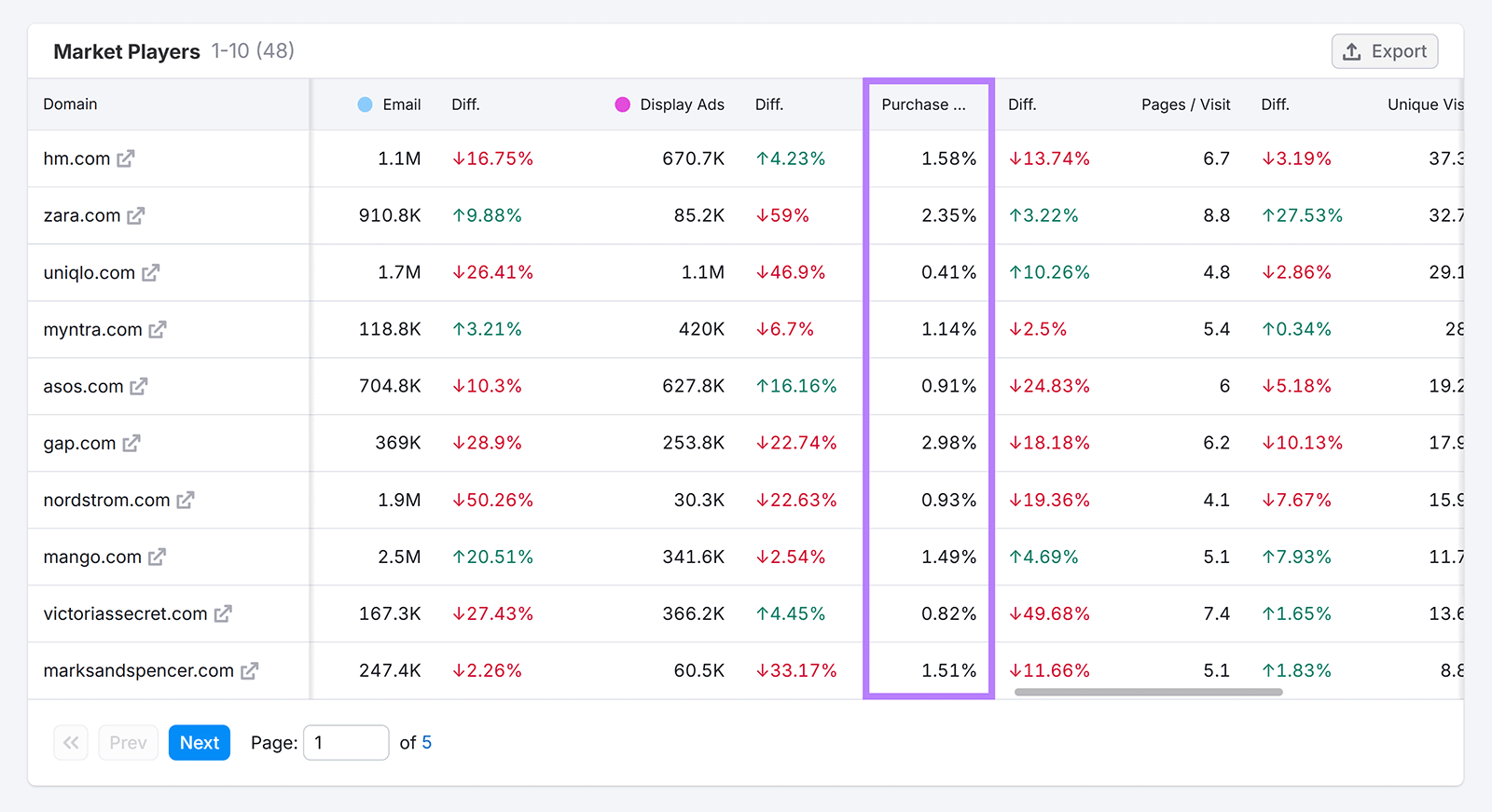Click the 1-10 (48) results count

(x=253, y=50)
